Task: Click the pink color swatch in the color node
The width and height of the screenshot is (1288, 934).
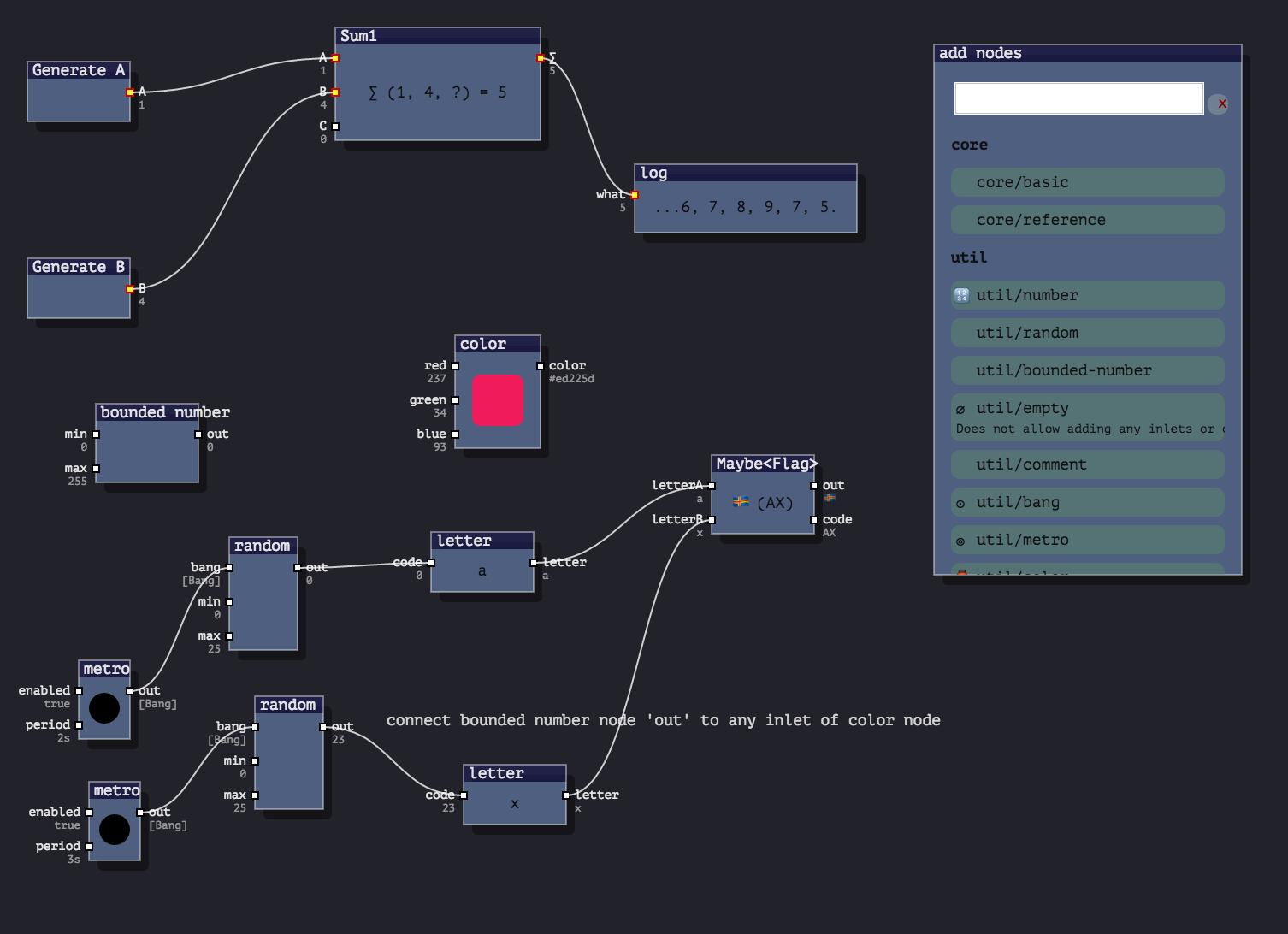Action: 497,399
